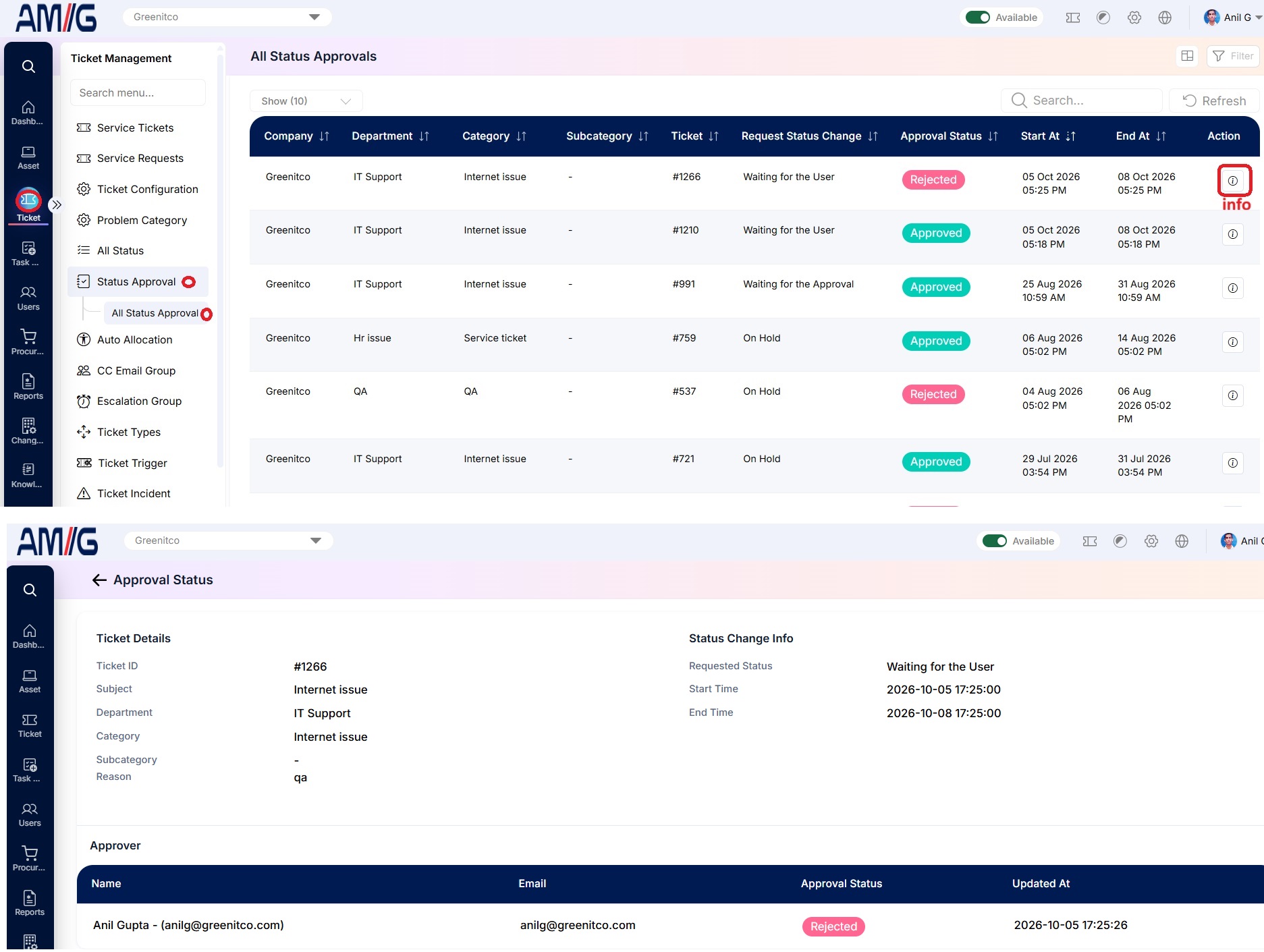Screen dimensions: 1264x952
Task: Open info for ticket #1266 row
Action: pos(1232,181)
